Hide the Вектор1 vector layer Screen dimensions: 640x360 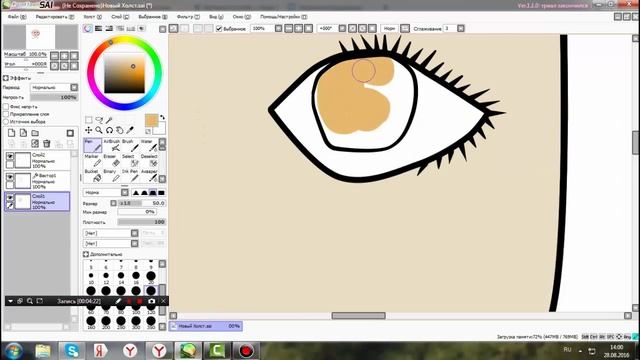[10, 177]
